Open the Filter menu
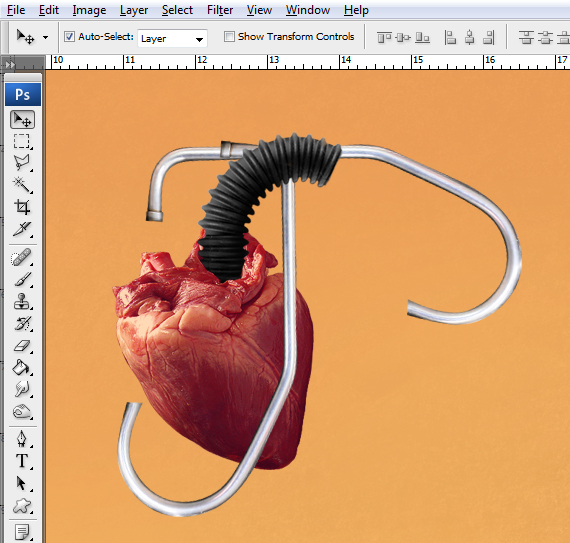The height and width of the screenshot is (543, 570). [220, 10]
